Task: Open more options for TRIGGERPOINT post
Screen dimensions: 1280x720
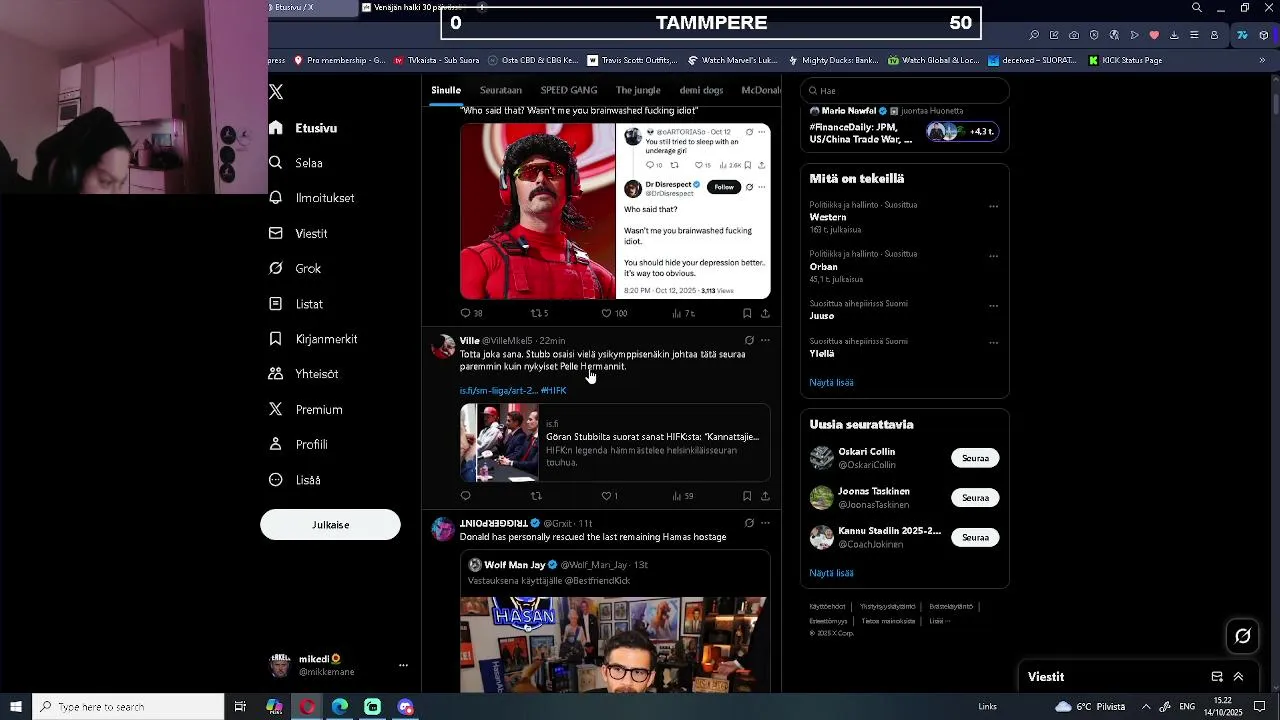Action: coord(765,523)
